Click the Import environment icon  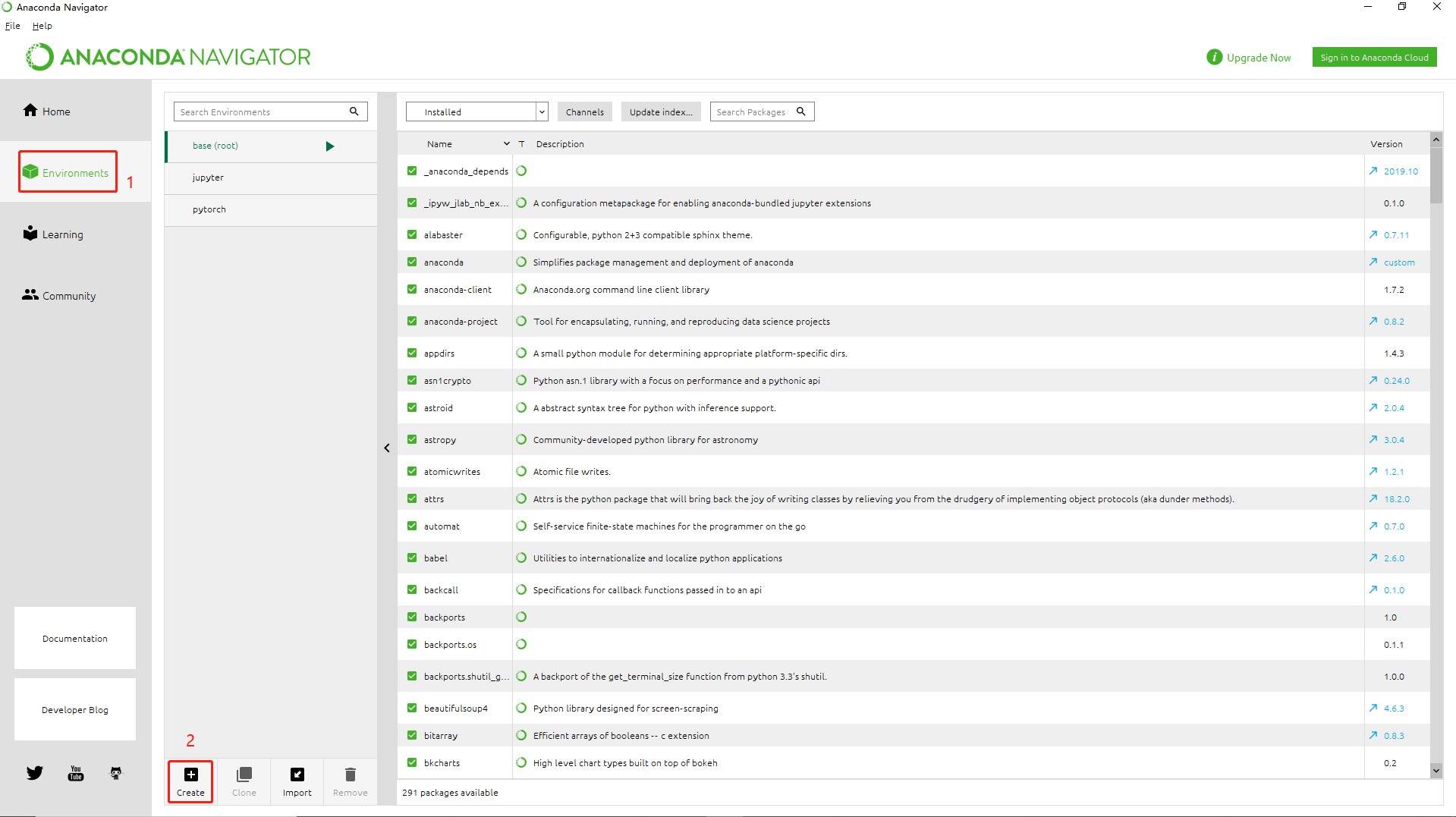click(297, 775)
